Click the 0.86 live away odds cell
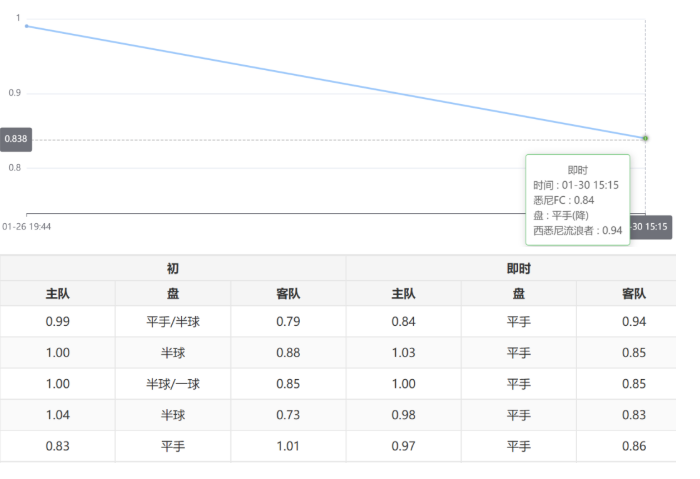The height and width of the screenshot is (479, 700). click(633, 446)
